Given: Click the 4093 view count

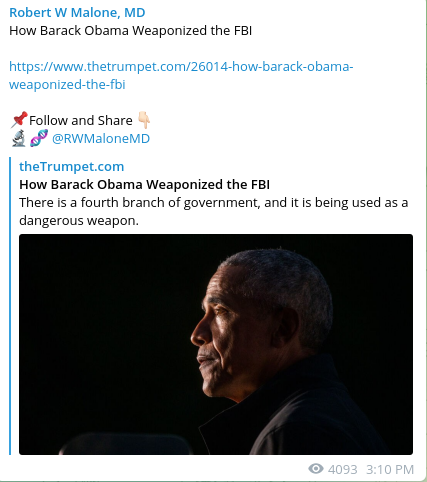Looking at the screenshot, I should click(x=342, y=469).
